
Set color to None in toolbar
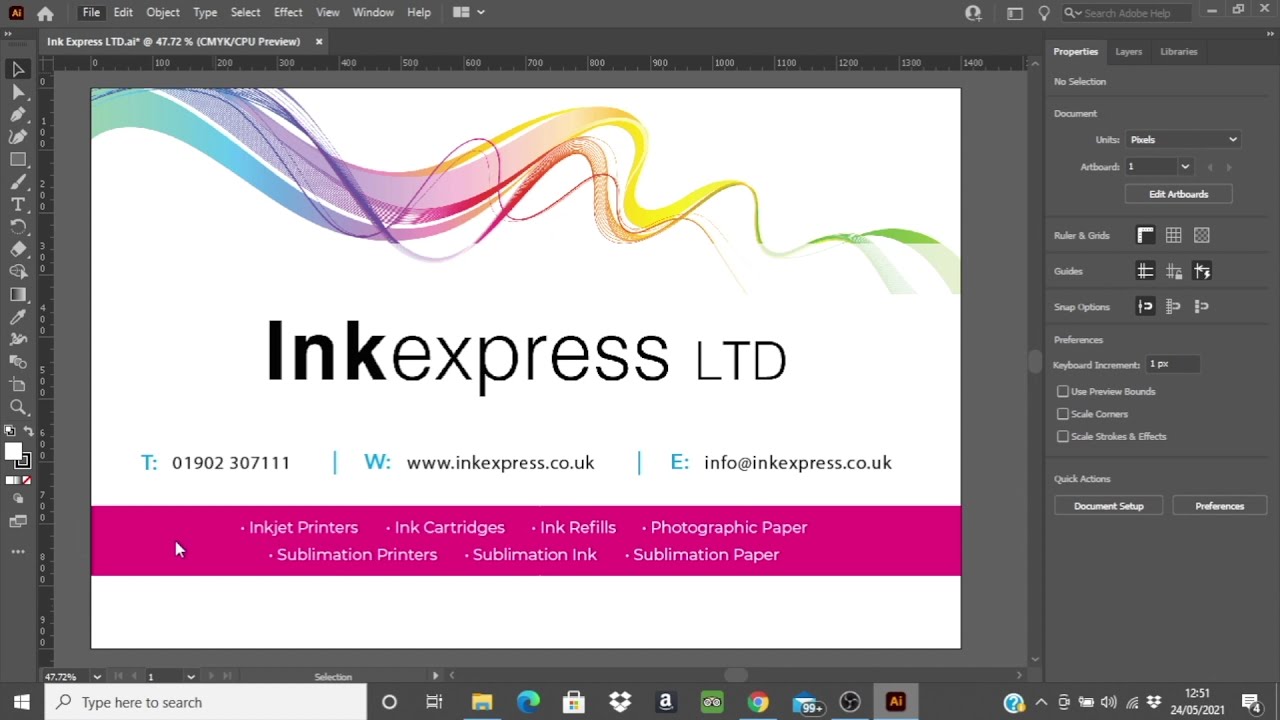27,481
